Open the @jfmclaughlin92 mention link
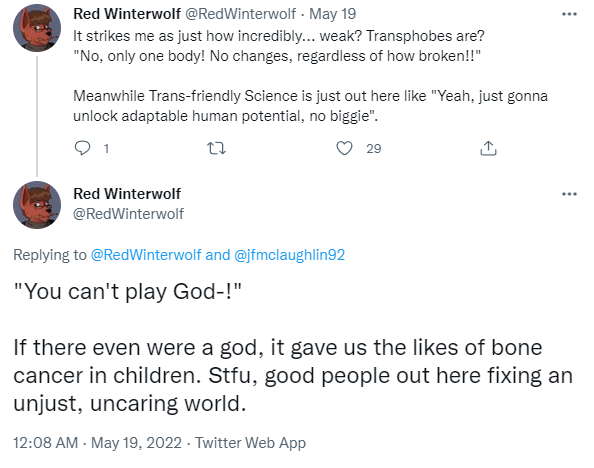The image size is (594, 468). point(289,255)
